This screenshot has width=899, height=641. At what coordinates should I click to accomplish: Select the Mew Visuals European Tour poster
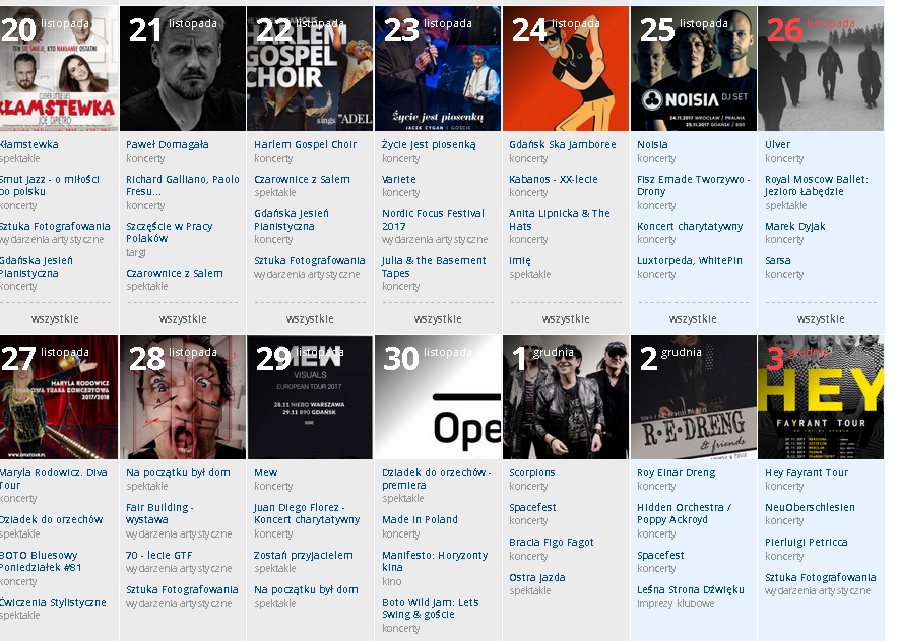[x=310, y=397]
